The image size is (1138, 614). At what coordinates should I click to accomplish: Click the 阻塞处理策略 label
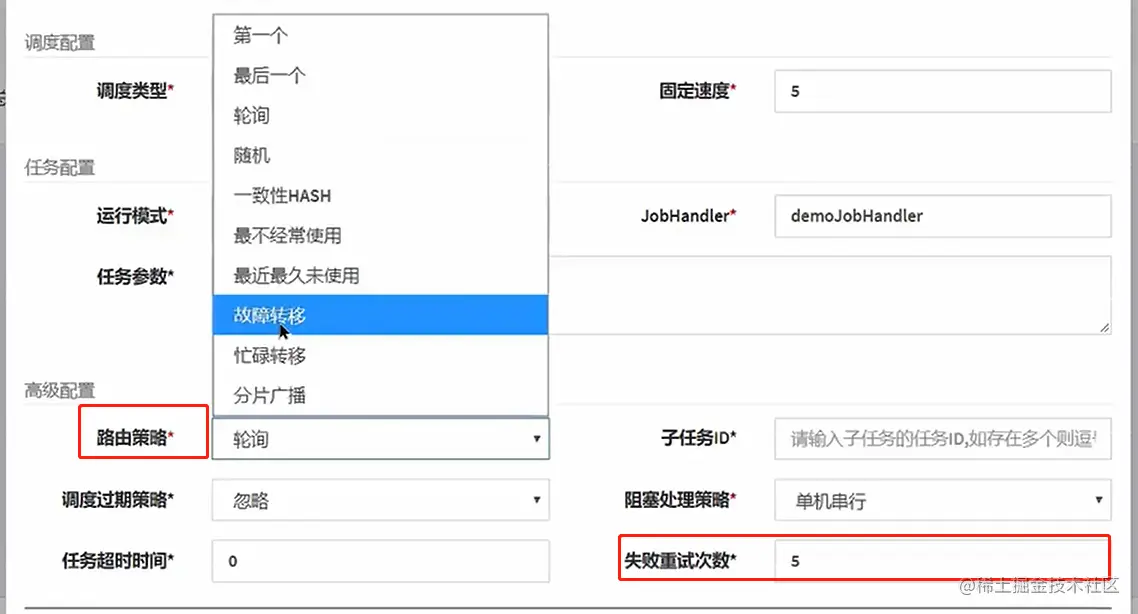point(680,499)
